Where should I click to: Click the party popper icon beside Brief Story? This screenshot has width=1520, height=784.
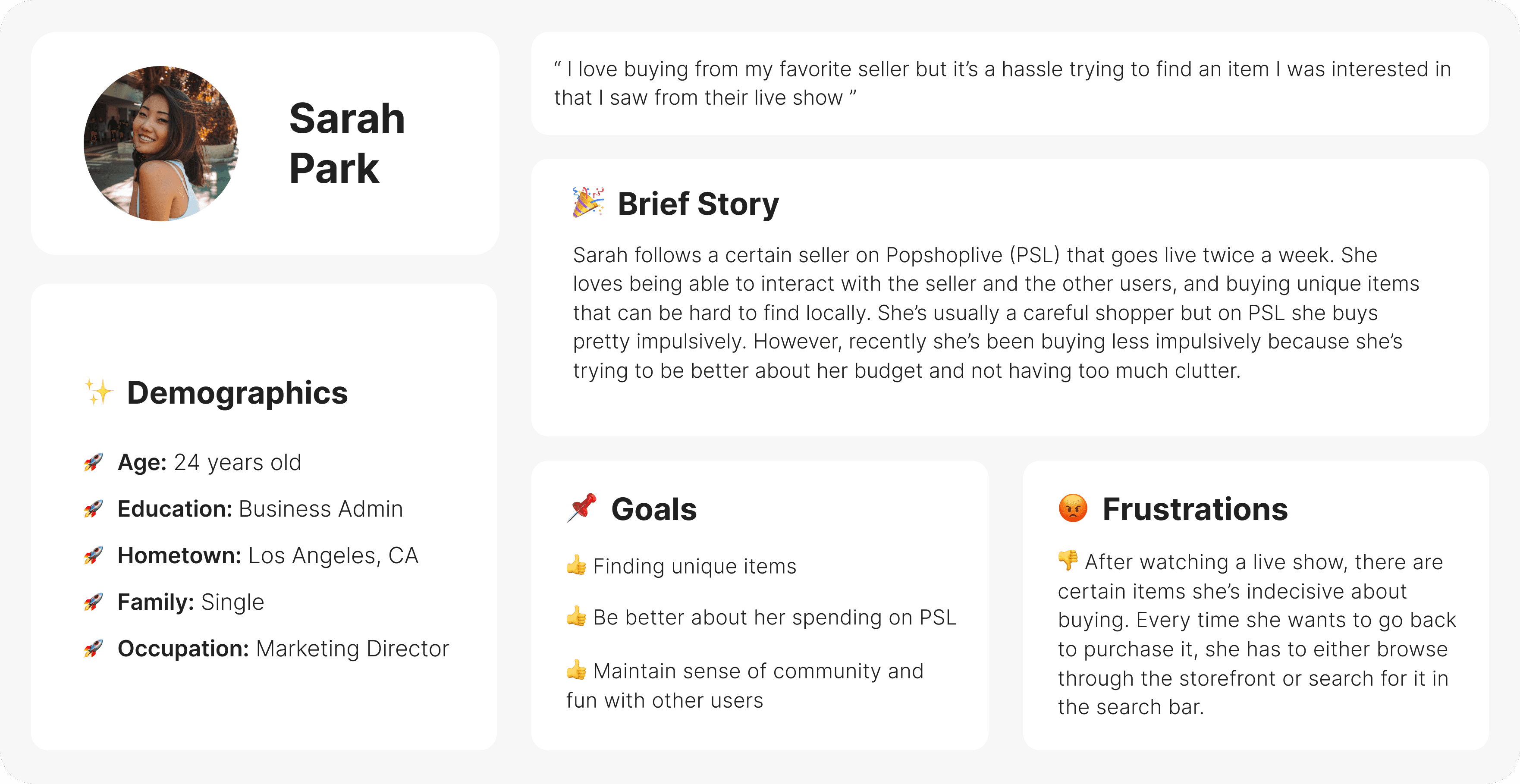click(588, 202)
